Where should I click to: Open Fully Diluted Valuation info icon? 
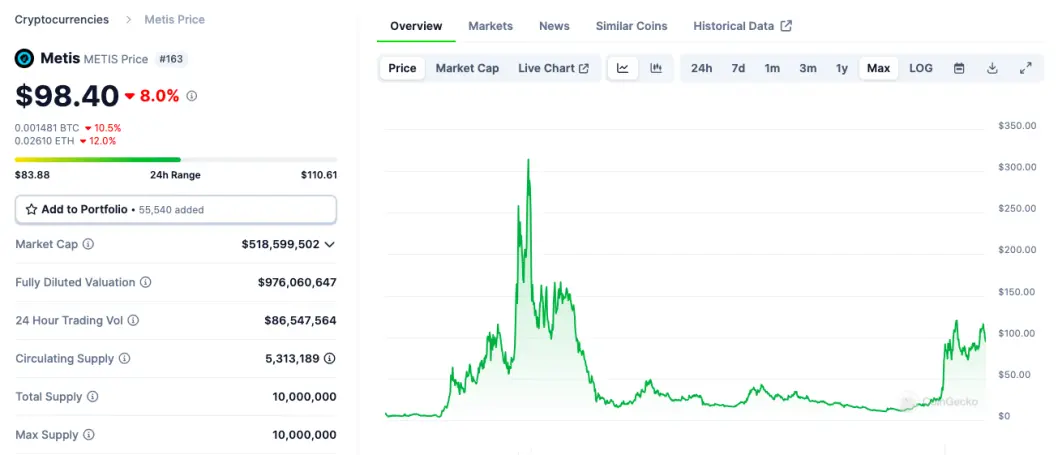[x=146, y=282]
